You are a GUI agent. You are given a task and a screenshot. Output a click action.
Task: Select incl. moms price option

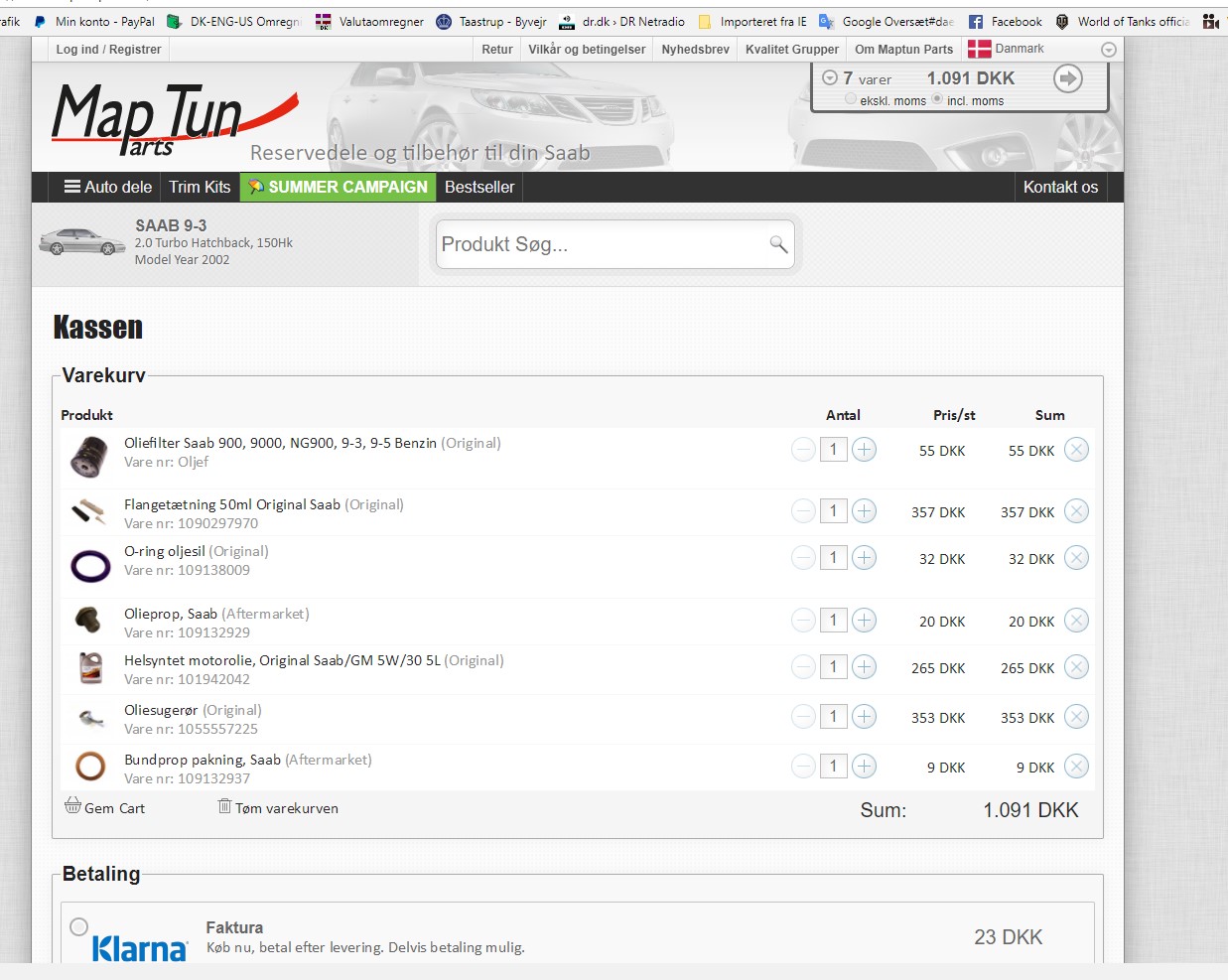pyautogui.click(x=937, y=99)
